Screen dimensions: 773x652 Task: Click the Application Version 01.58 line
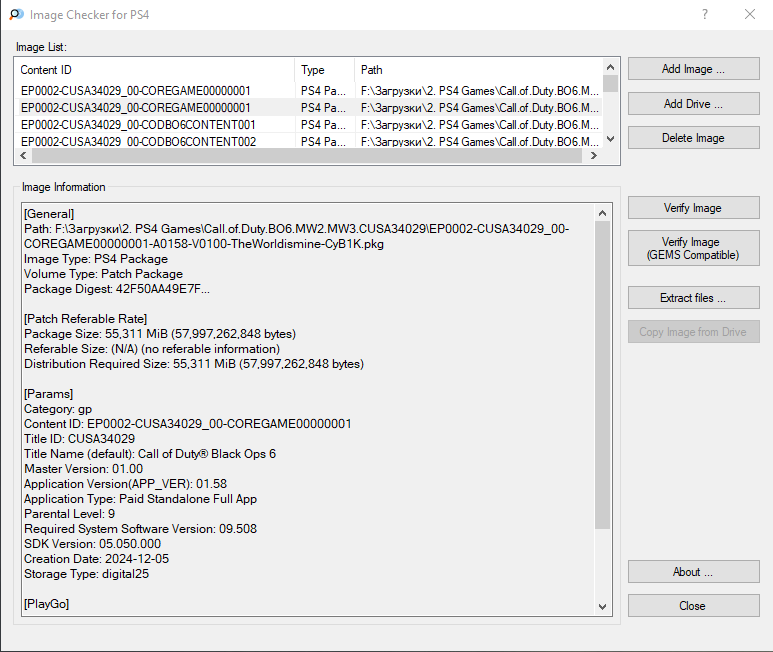click(x=125, y=484)
